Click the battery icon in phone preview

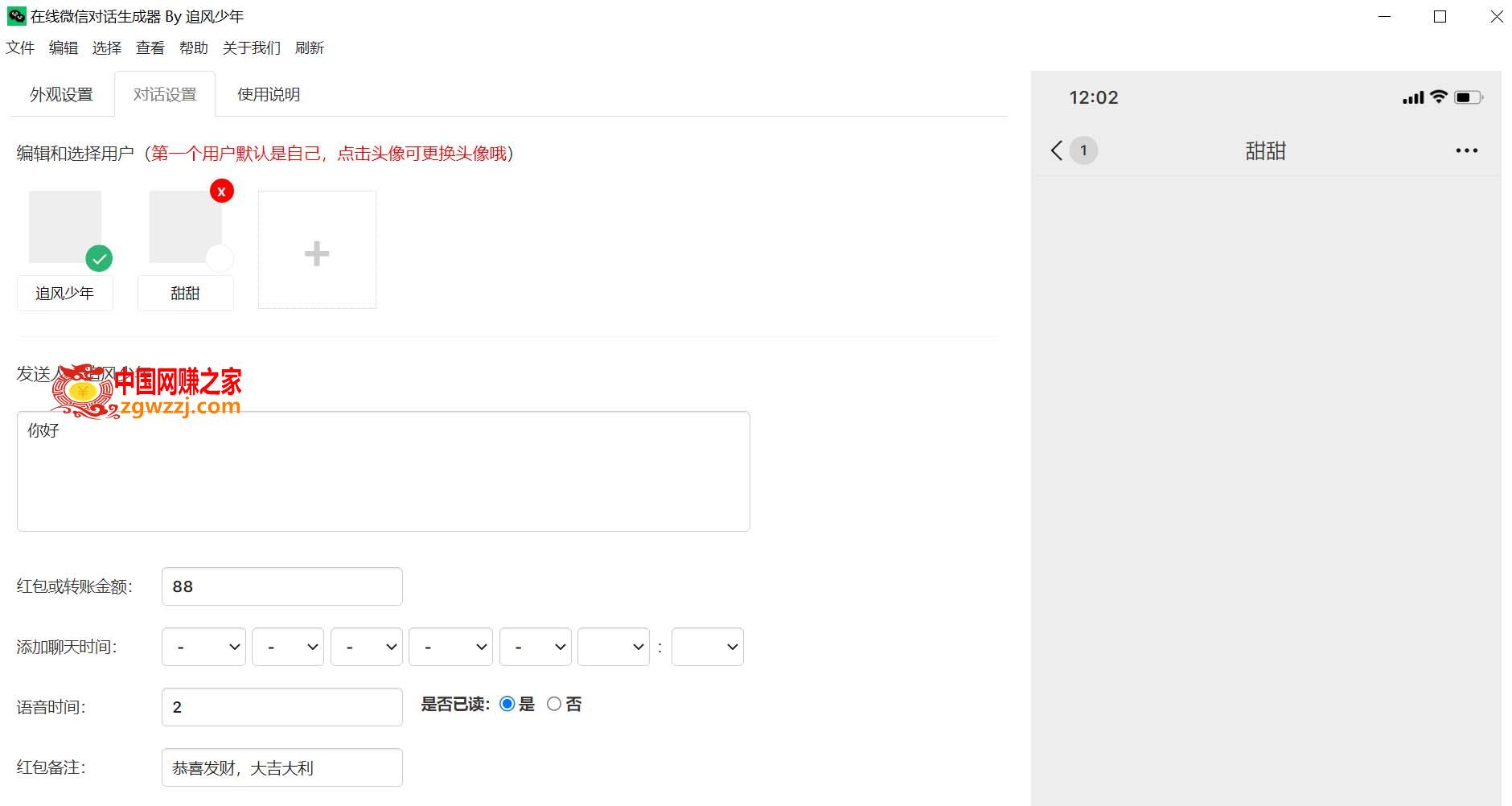point(1469,97)
